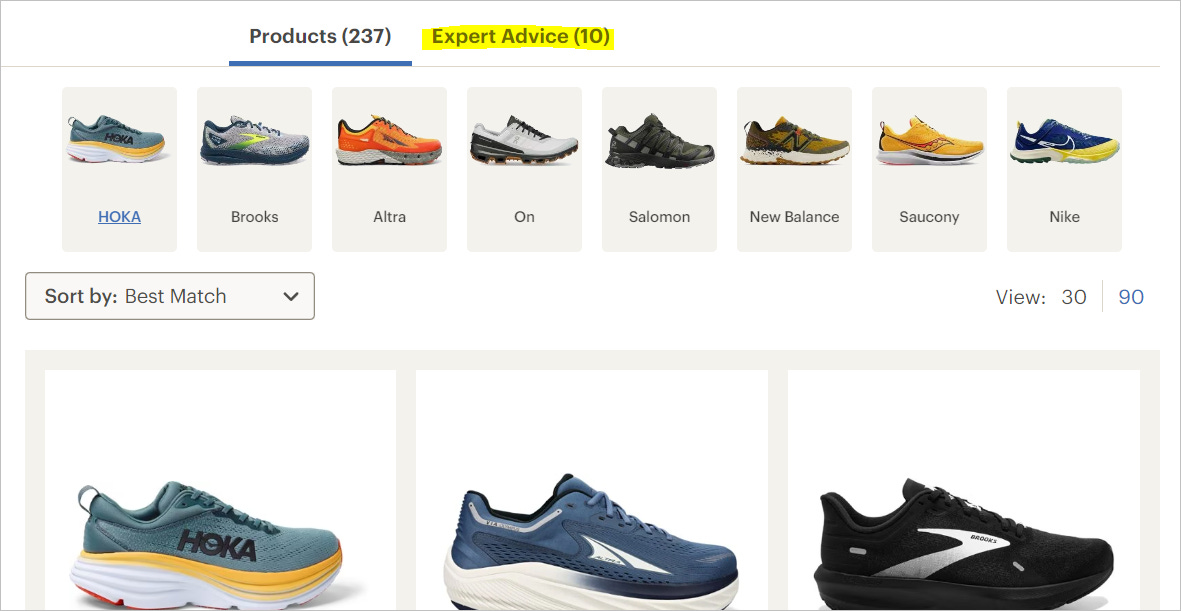Choose the New Balance shoe thumbnail
Viewport: 1181px width, 611px height.
click(795, 140)
